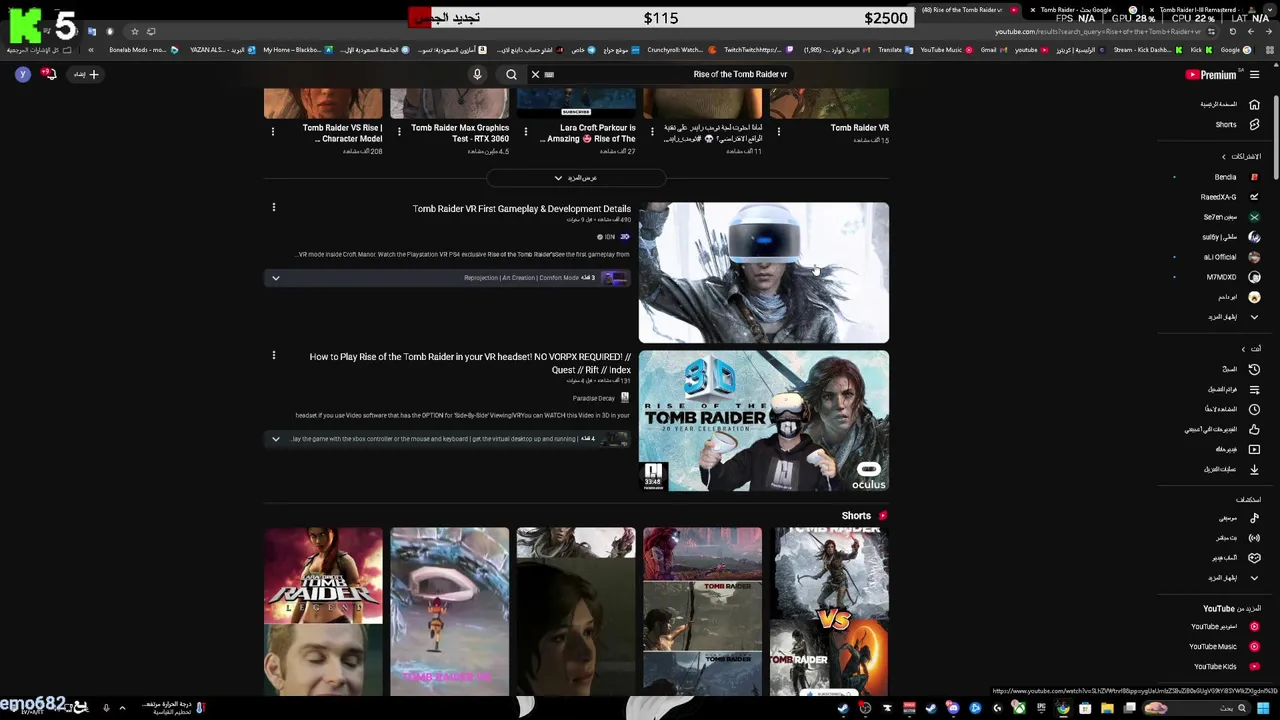
Task: Open the account avatar menu
Action: [x=23, y=74]
